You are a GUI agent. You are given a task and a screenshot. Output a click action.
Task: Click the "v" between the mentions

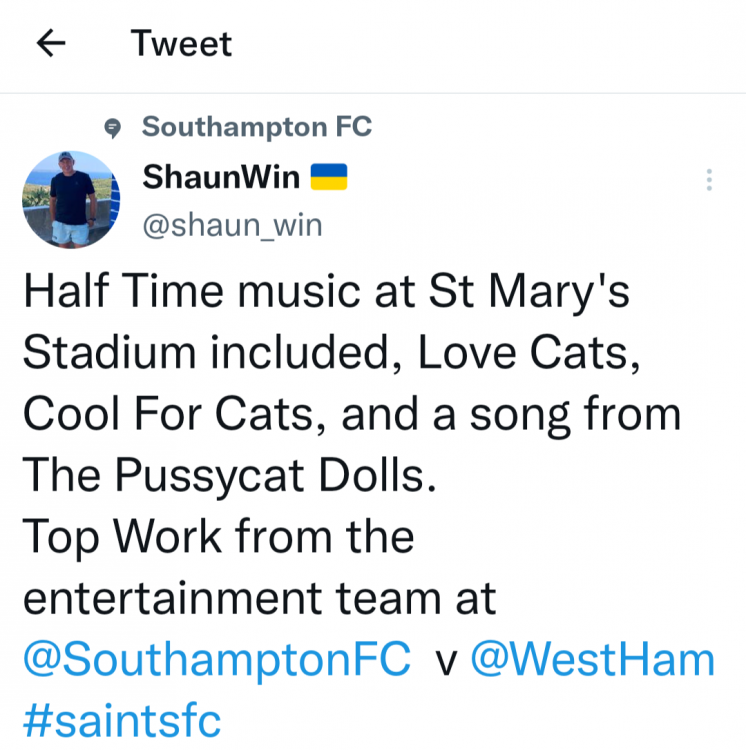pos(448,662)
